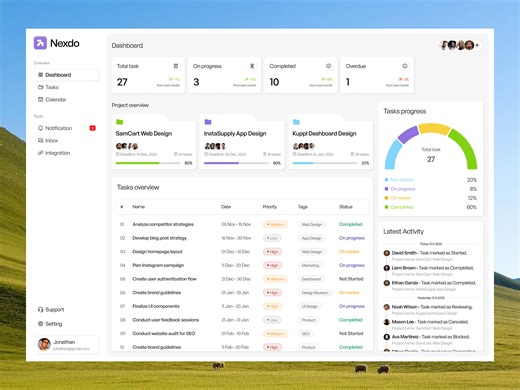This screenshot has width=520, height=390.
Task: Click Marketing tag of Plan Instagram campaign
Action: 310,265
